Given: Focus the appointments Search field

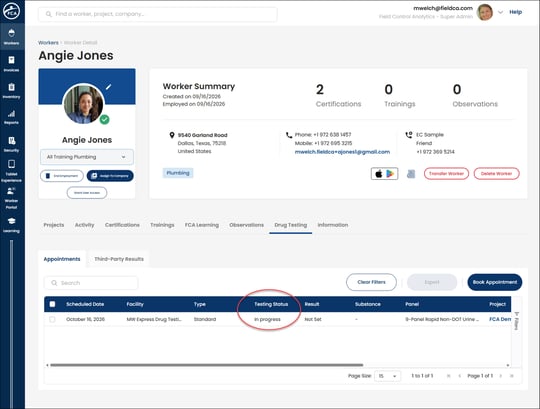Looking at the screenshot, I should coord(91,283).
